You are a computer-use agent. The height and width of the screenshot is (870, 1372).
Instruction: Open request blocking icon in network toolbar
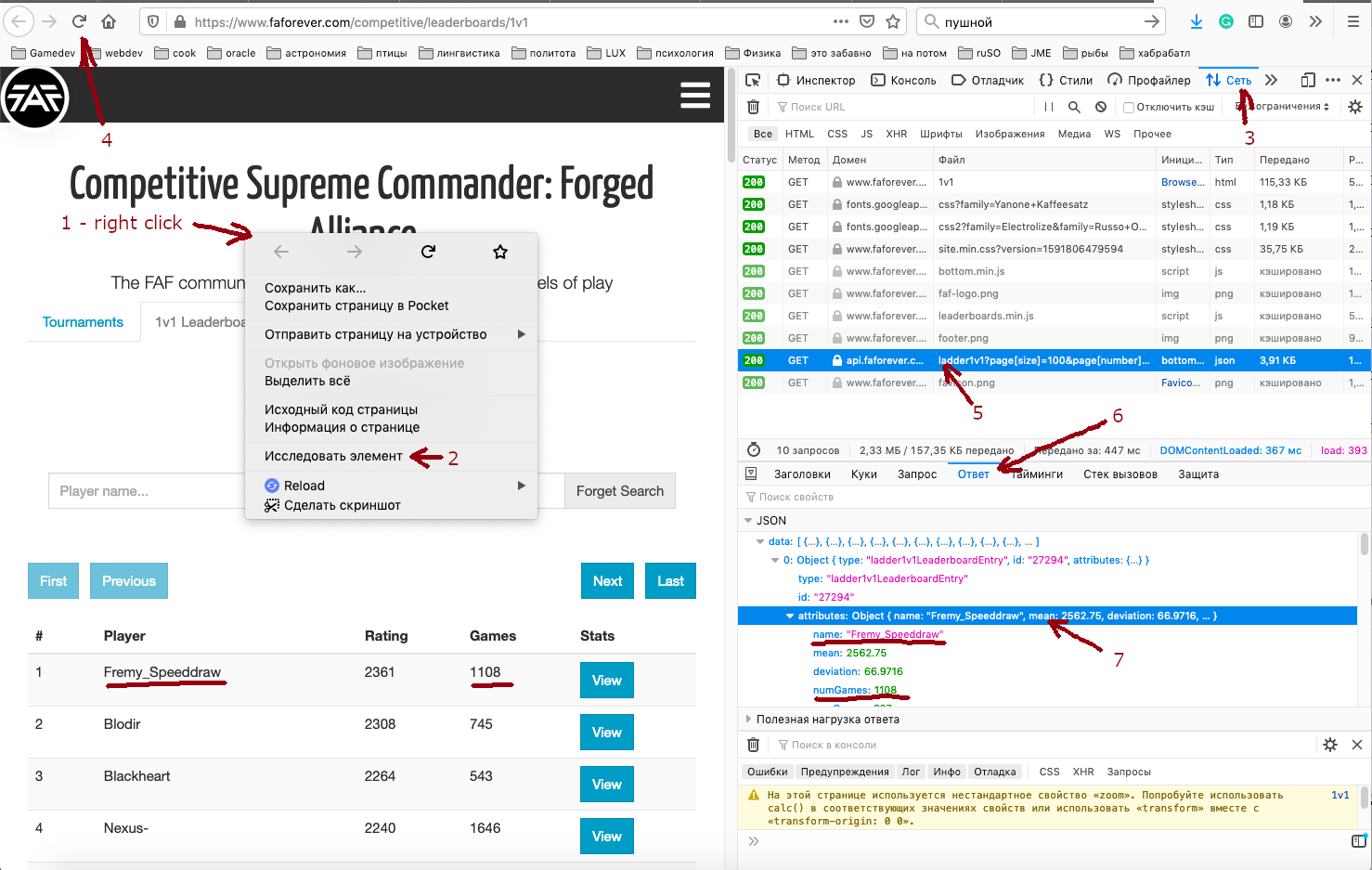tap(1101, 107)
